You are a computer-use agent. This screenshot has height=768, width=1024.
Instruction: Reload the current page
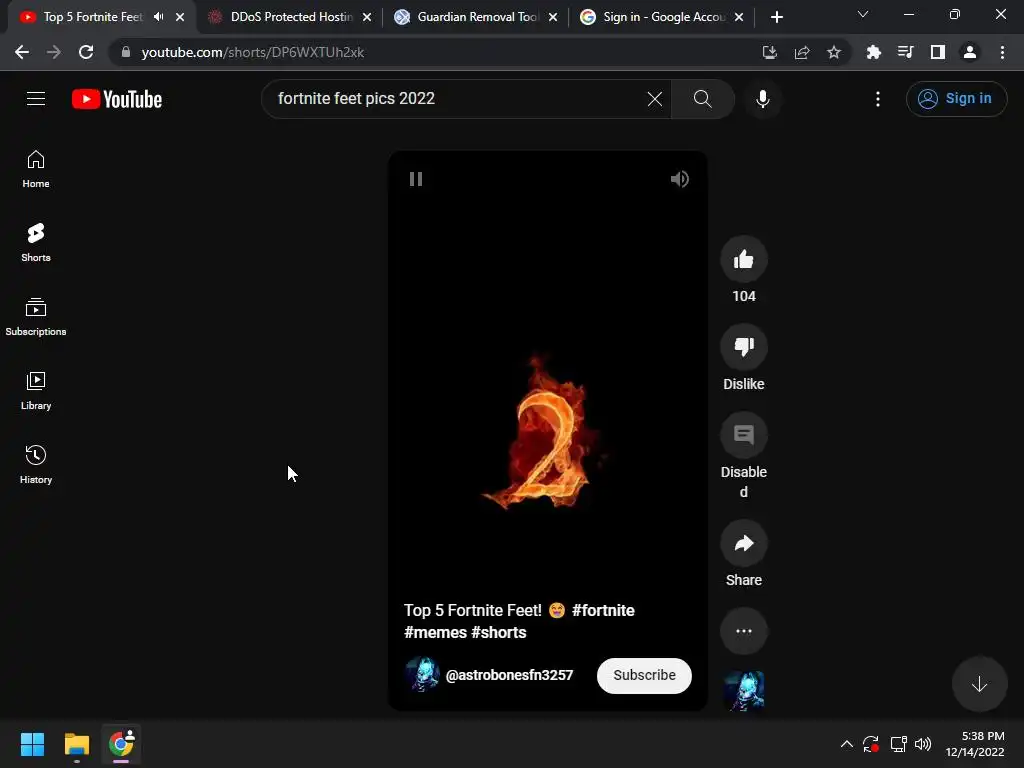click(x=86, y=52)
